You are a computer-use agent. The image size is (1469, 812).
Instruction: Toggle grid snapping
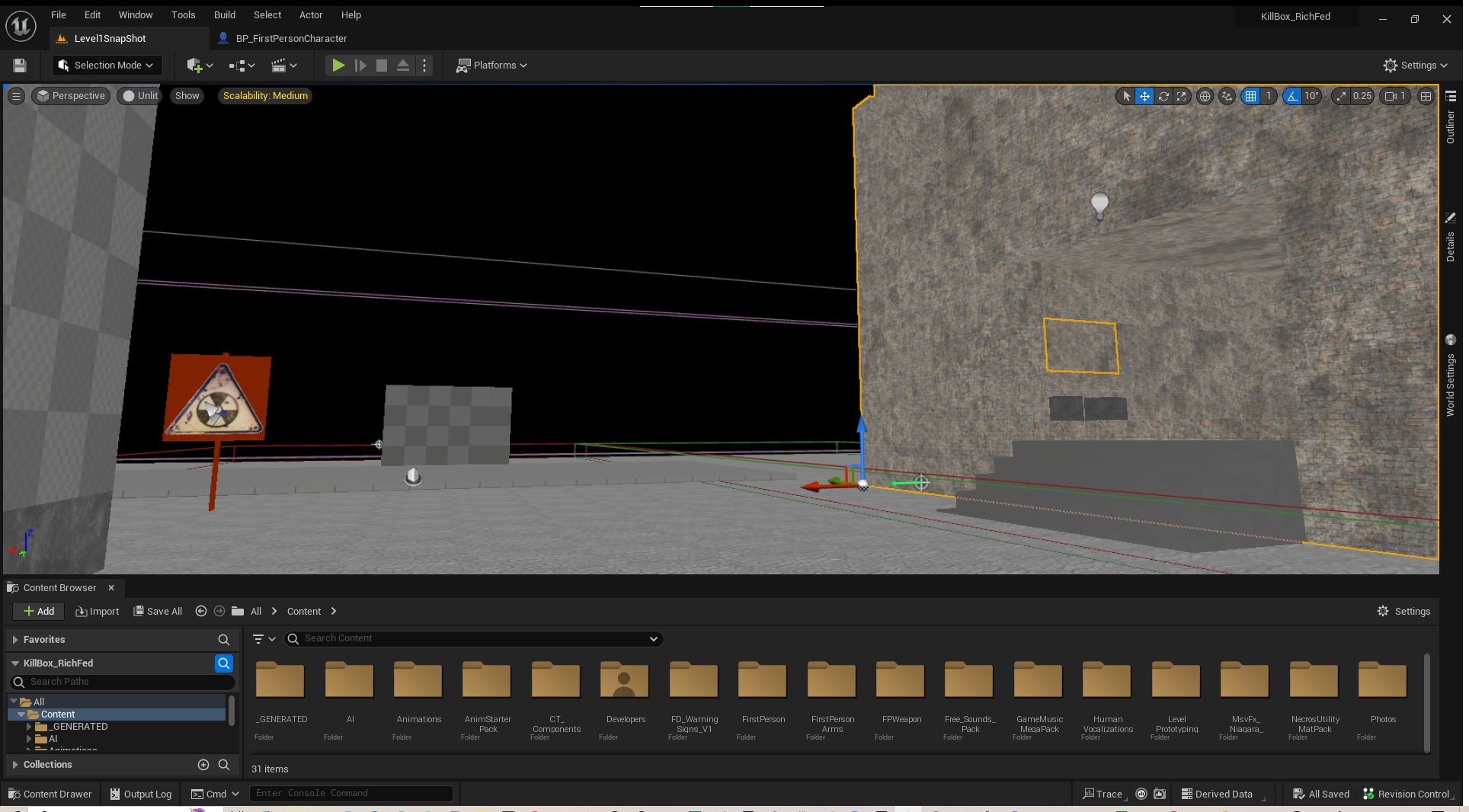1250,96
